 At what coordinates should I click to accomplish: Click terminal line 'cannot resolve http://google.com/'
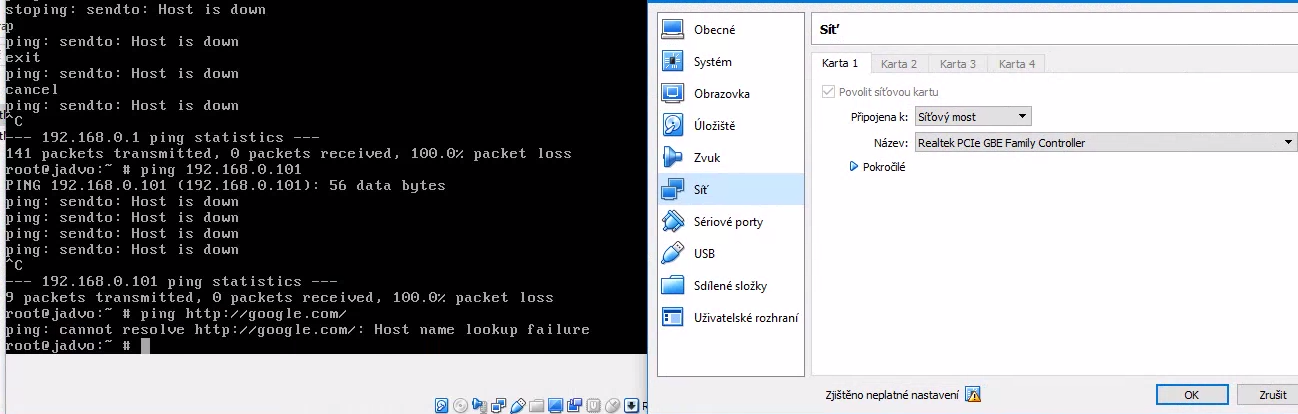(297, 329)
